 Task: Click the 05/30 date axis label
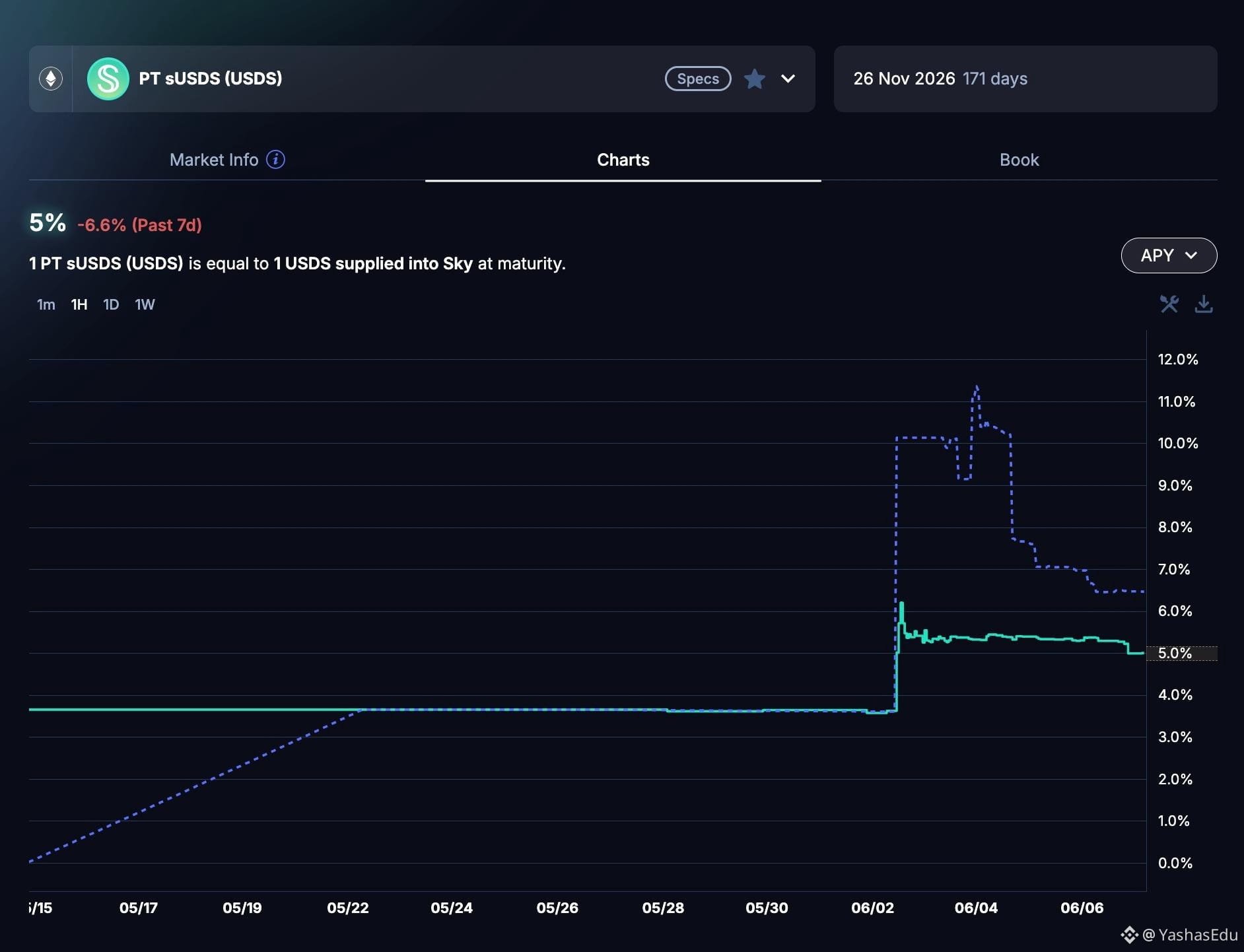click(767, 908)
